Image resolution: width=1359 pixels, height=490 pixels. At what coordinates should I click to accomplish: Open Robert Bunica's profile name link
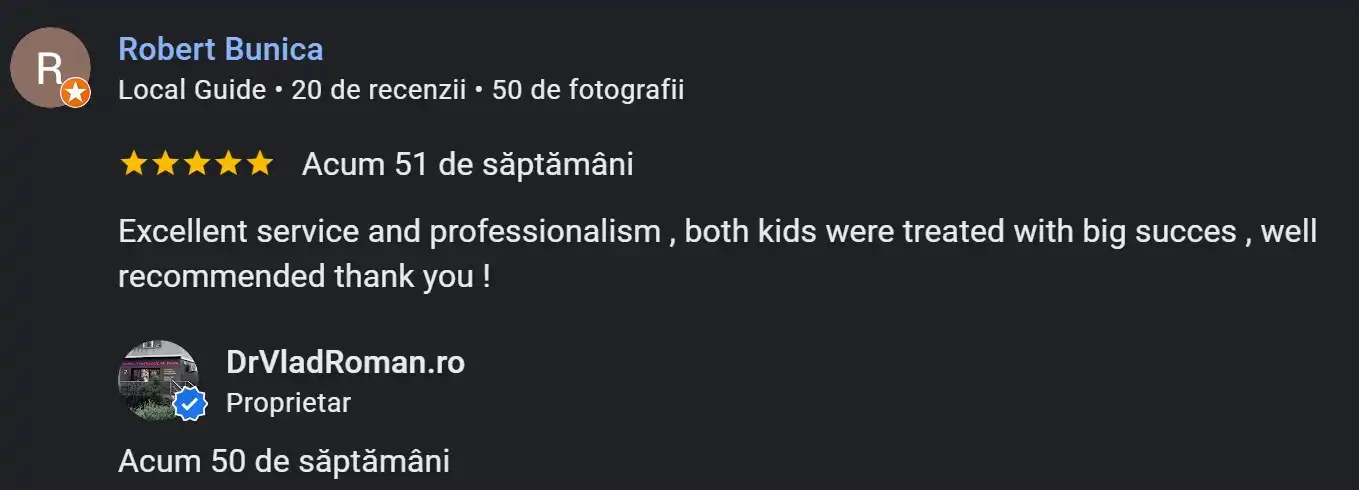[220, 48]
